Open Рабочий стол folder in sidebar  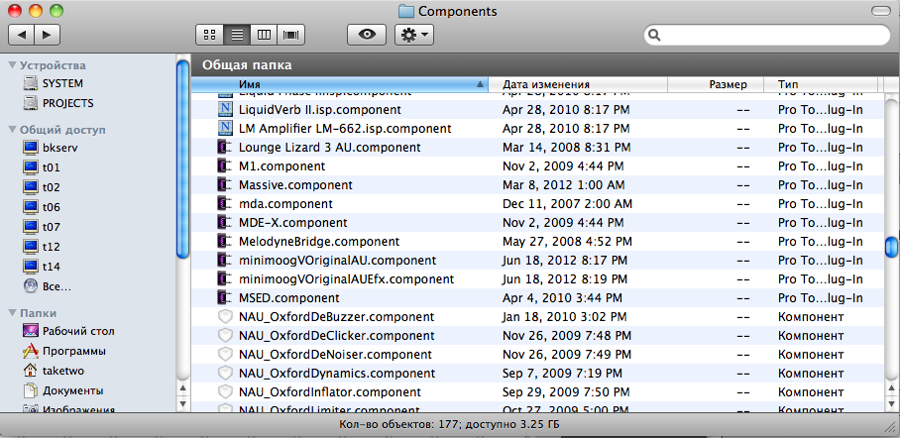(68, 331)
